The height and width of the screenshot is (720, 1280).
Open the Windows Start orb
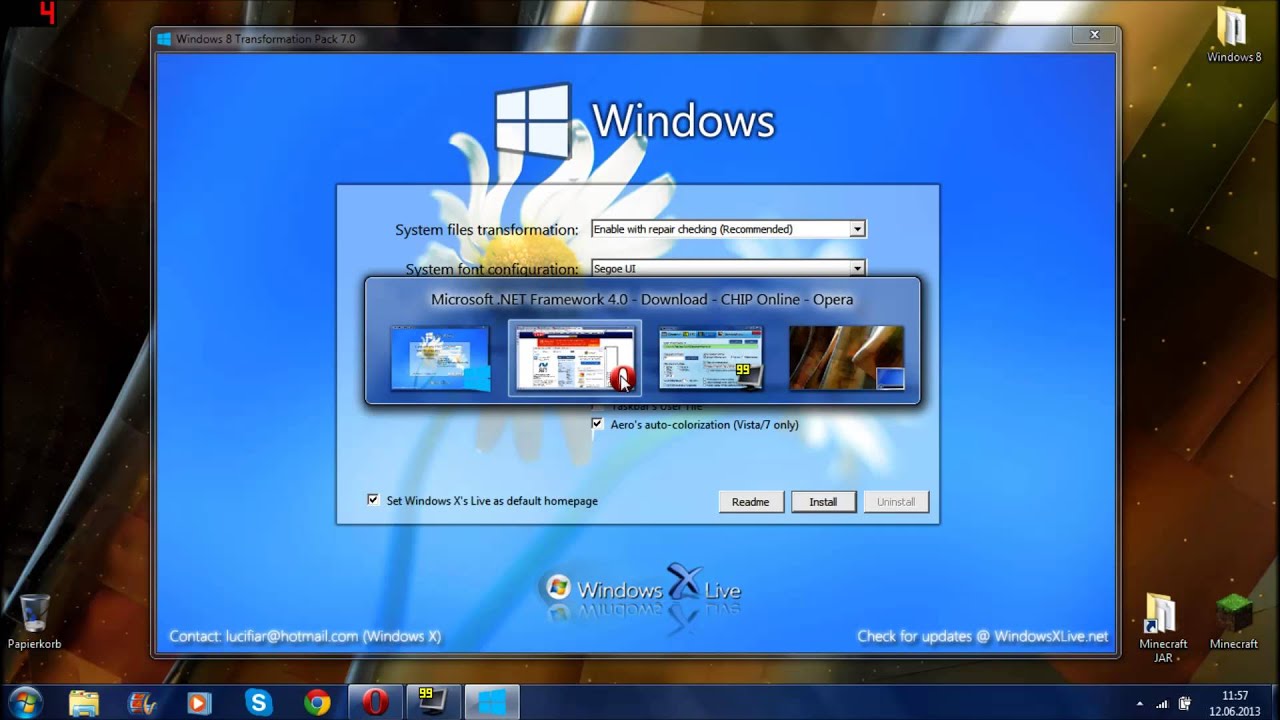(x=24, y=702)
